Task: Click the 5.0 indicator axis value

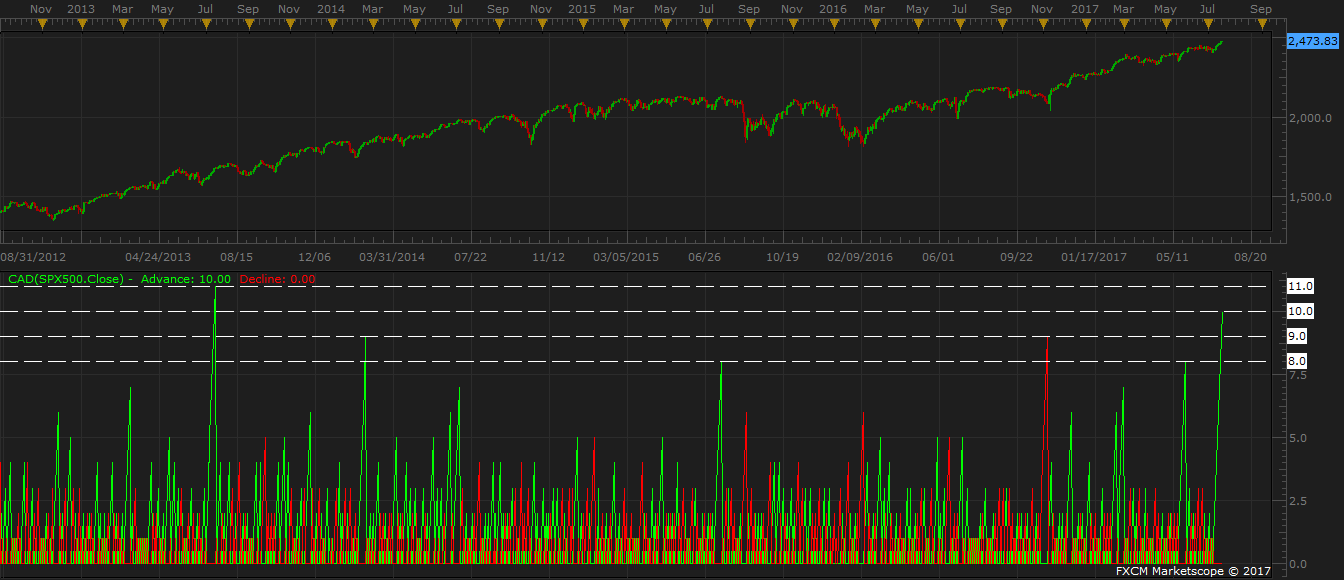Action: coord(1298,438)
